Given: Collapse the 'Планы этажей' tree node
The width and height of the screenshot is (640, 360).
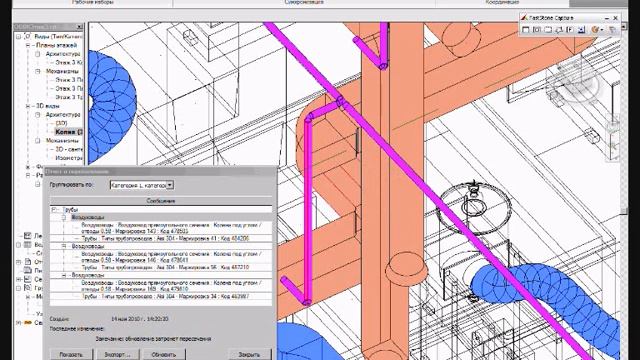Looking at the screenshot, I should tap(28, 45).
